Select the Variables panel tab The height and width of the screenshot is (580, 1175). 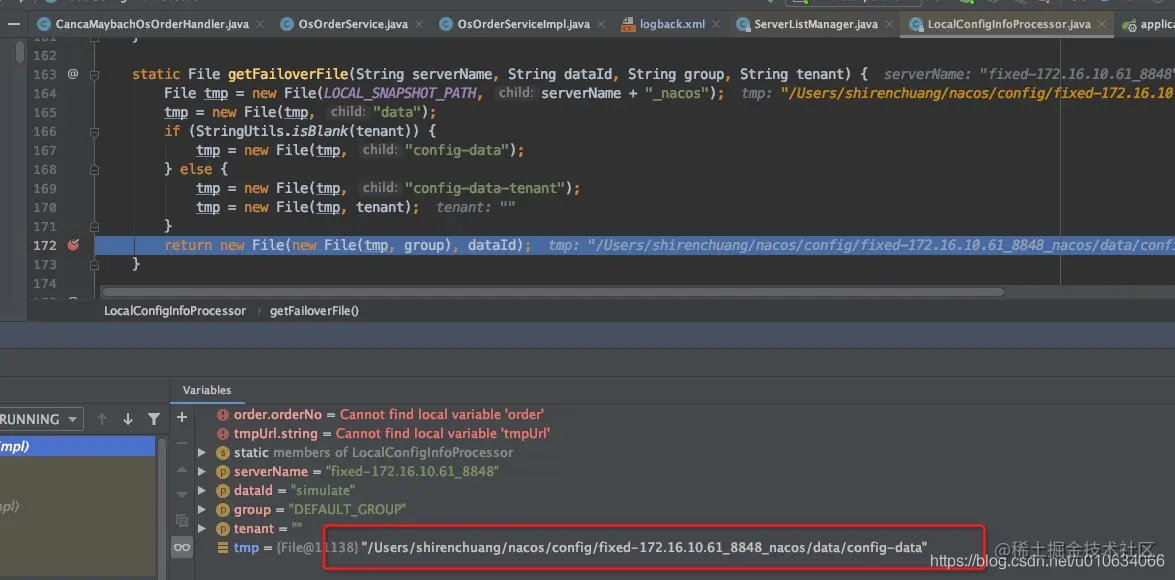coord(207,390)
